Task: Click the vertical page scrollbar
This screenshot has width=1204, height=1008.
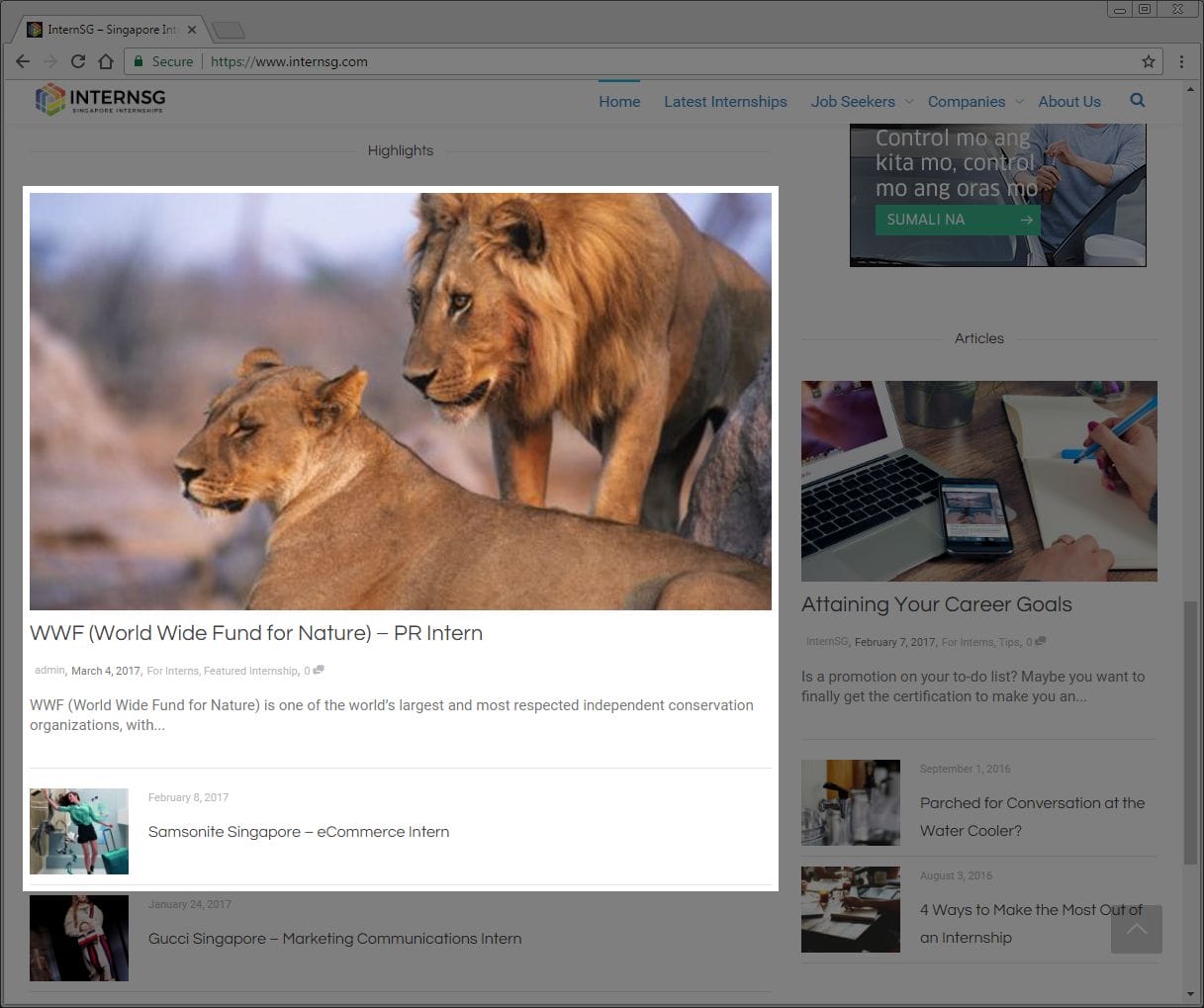Action: pos(1190,732)
